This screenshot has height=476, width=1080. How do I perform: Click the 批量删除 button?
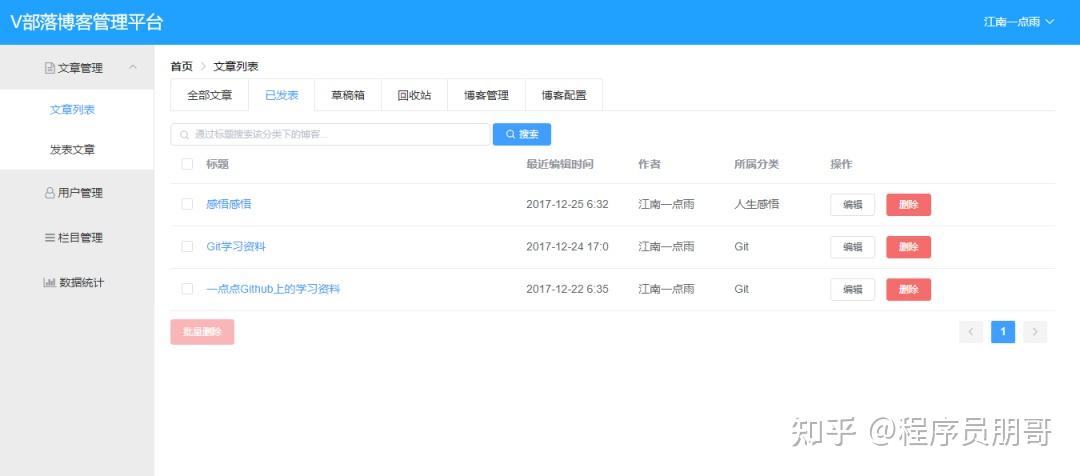tap(202, 332)
